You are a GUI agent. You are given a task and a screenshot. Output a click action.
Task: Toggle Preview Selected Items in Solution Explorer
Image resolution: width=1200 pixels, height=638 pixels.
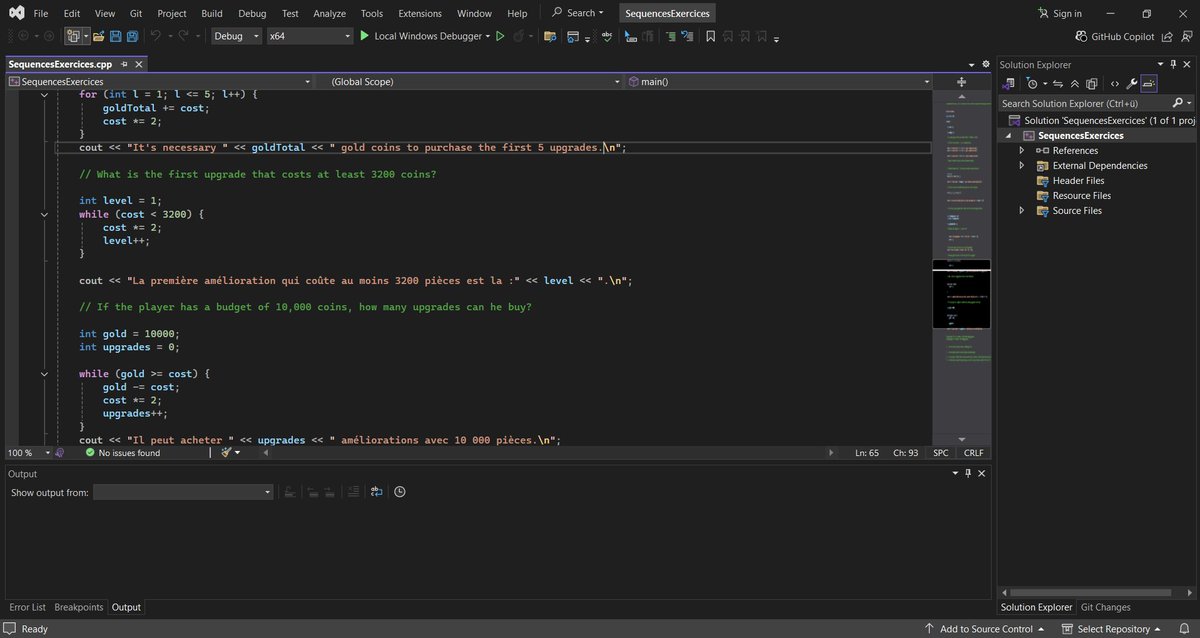[x=1148, y=84]
